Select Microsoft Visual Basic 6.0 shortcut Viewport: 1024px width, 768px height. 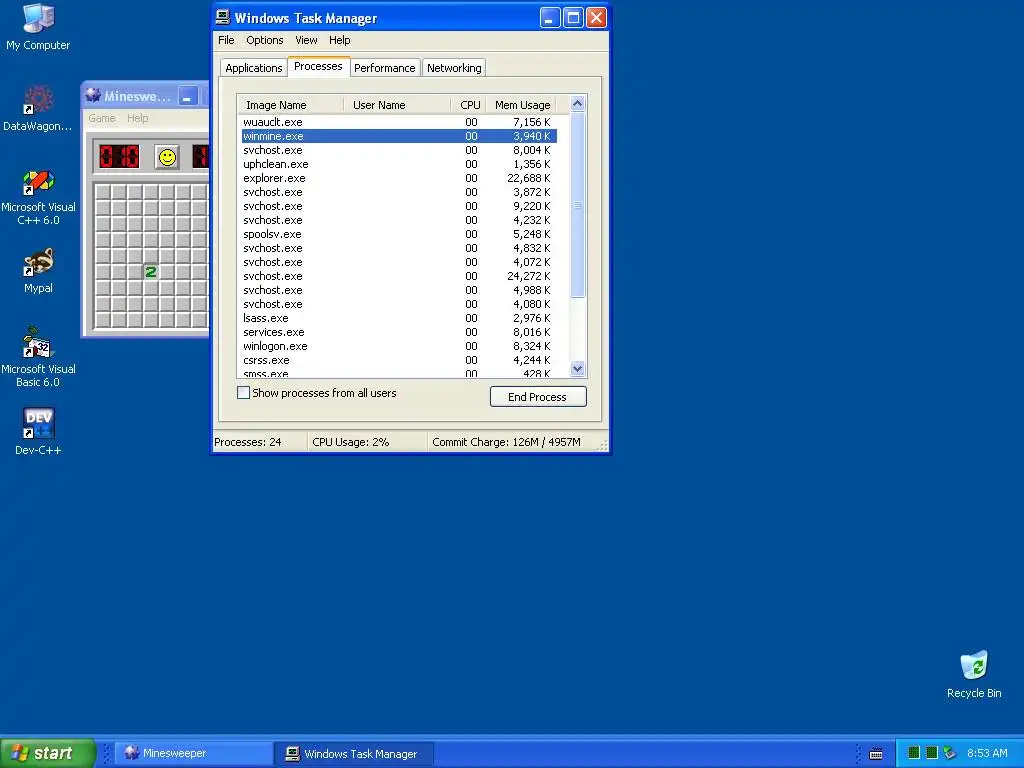(x=38, y=357)
